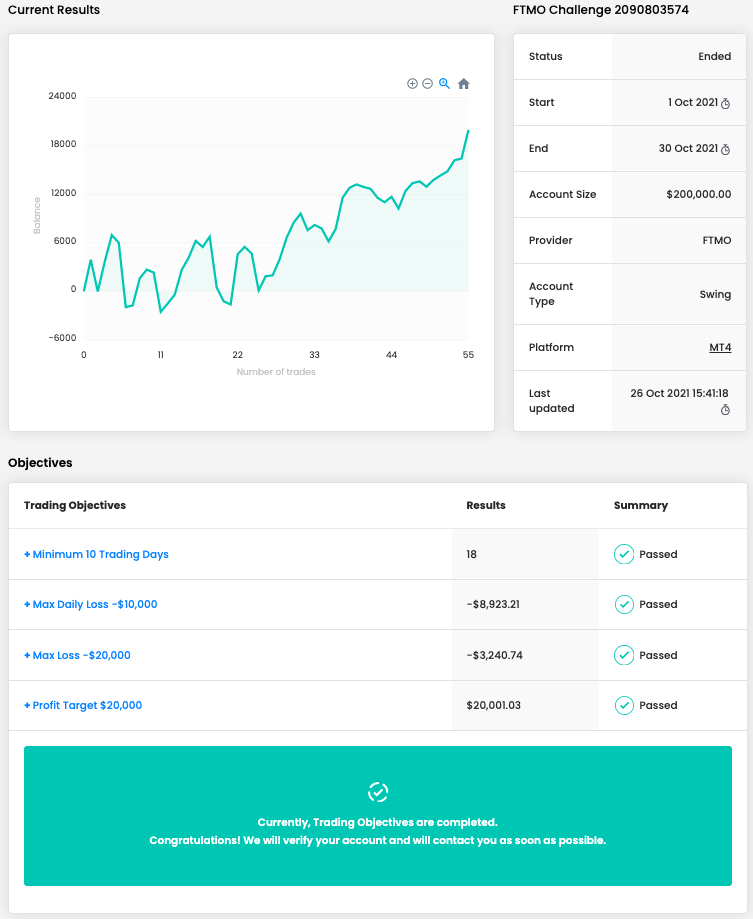The height and width of the screenshot is (919, 753).
Task: Click the chart line peak at trade 55
Action: coord(468,131)
